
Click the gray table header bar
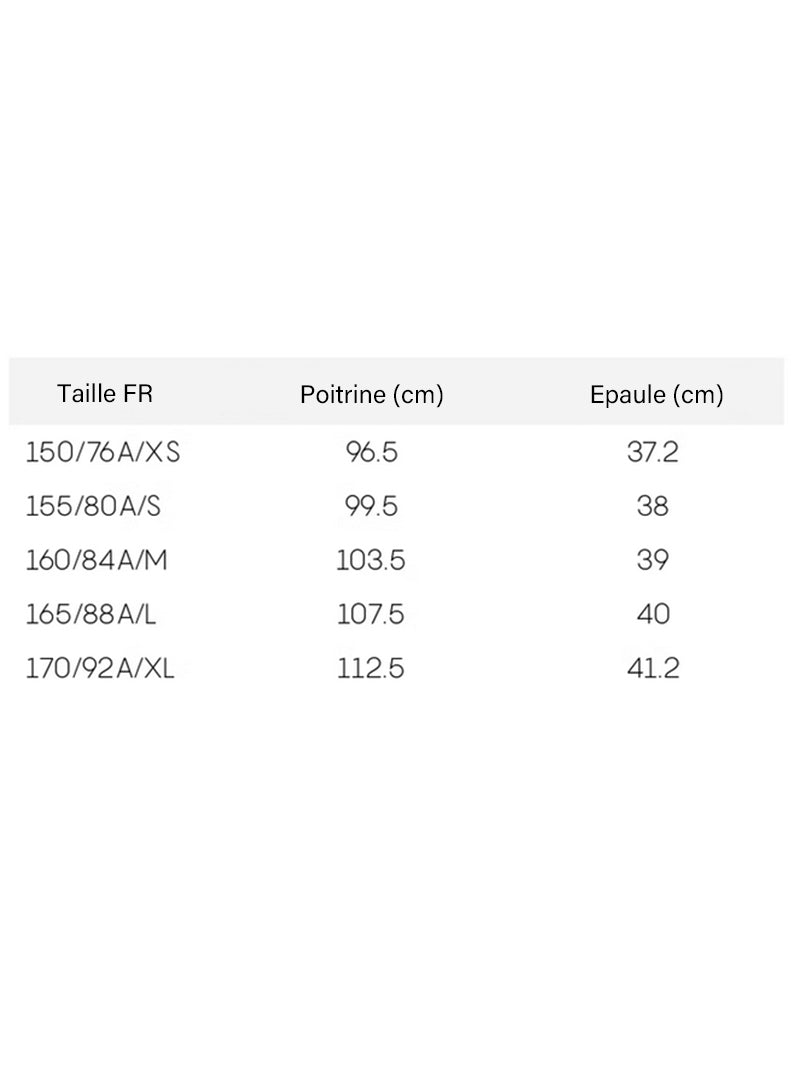point(397,391)
